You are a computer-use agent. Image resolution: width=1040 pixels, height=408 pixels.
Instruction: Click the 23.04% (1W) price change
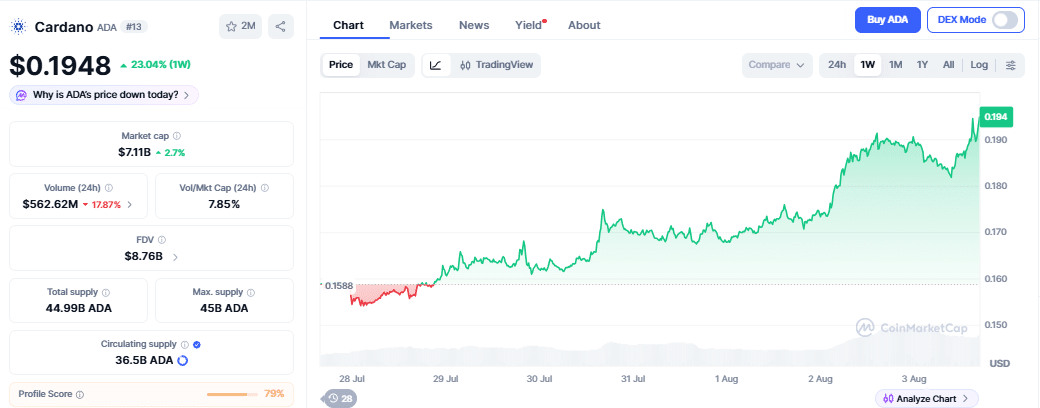click(157, 65)
